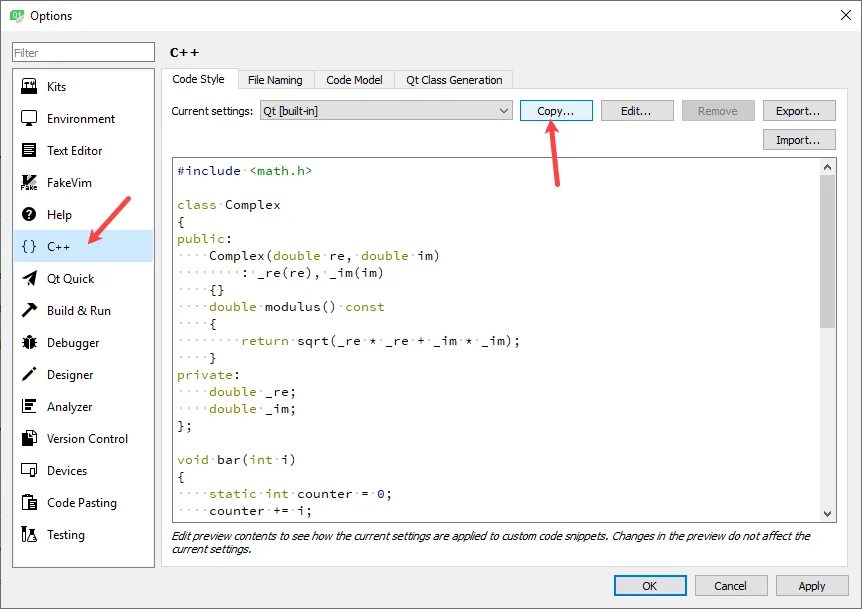Expand the Current settings combo box
Image resolution: width=862 pixels, height=609 pixels.
pos(386,110)
